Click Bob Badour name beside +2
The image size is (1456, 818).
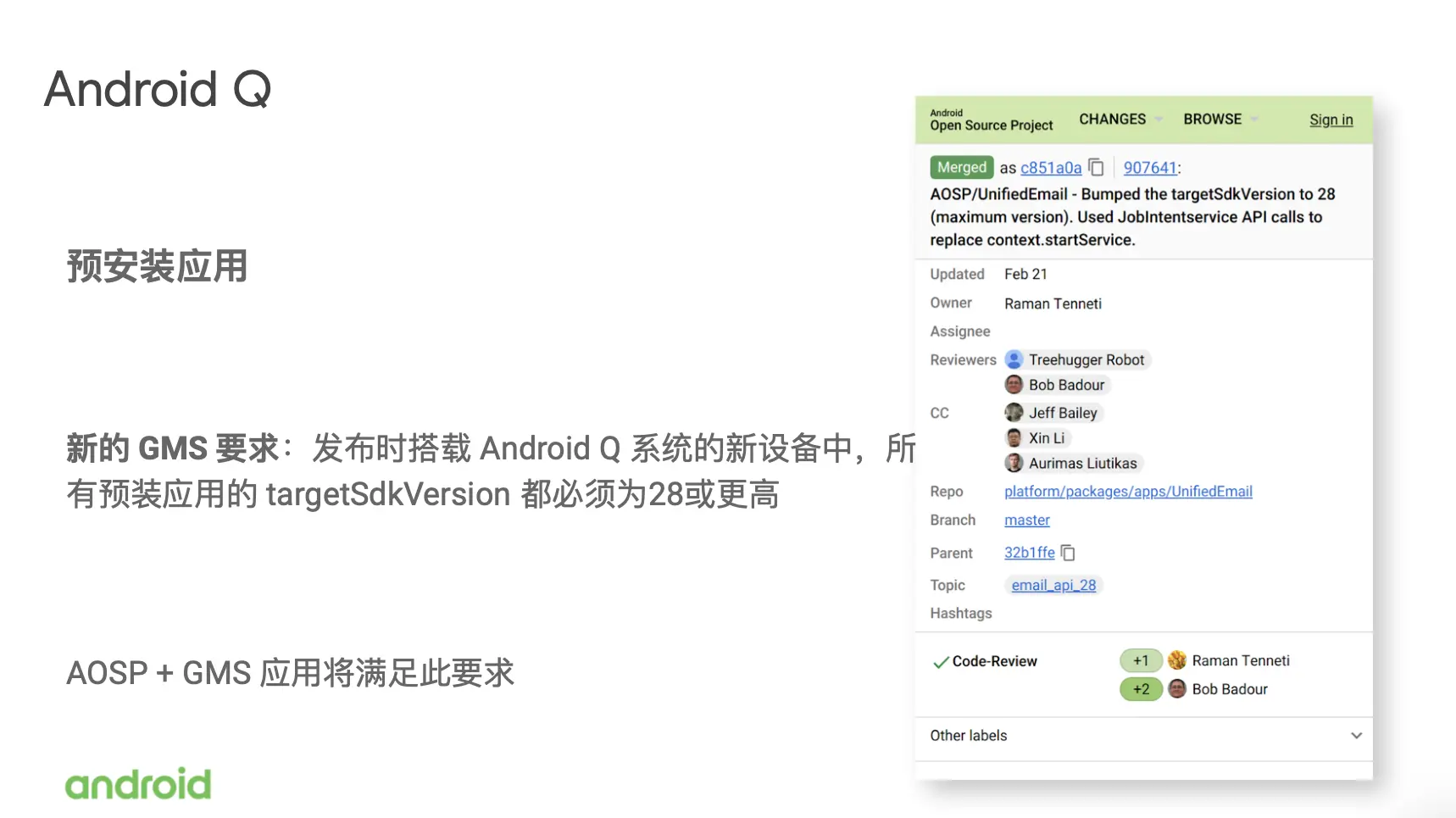coord(1230,689)
